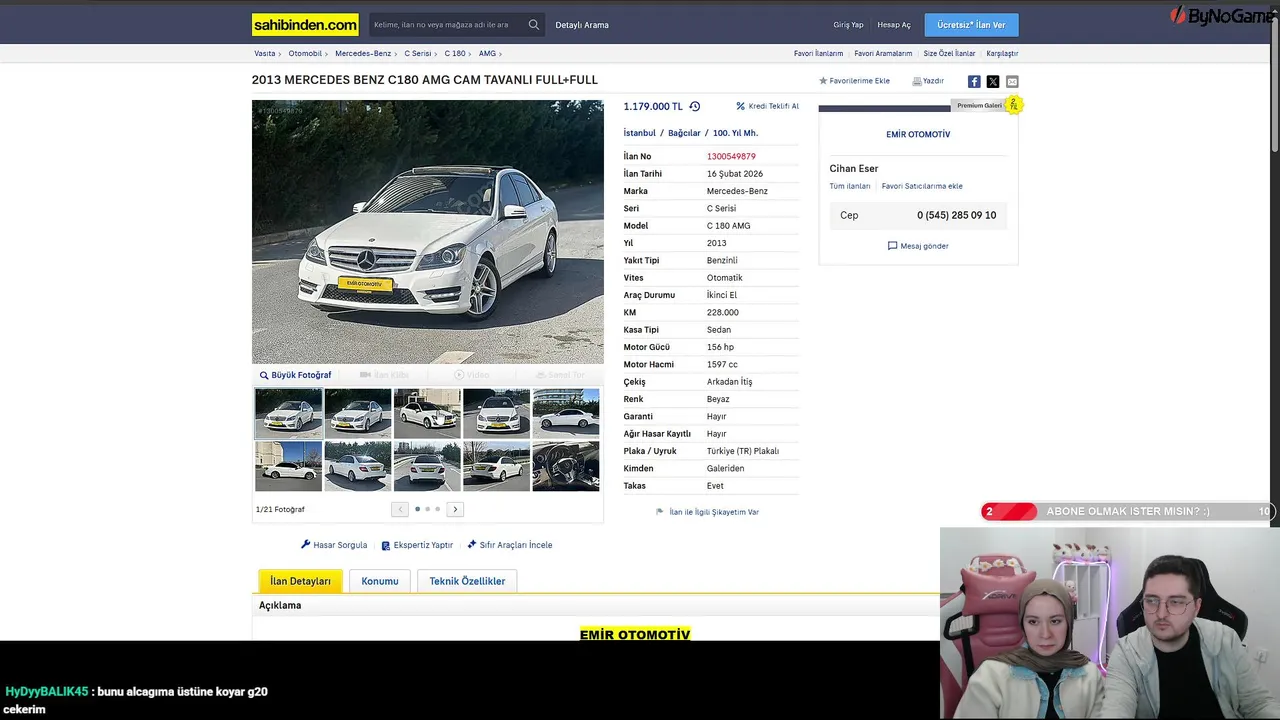
Task: Click Bağcılar district link
Action: point(684,133)
